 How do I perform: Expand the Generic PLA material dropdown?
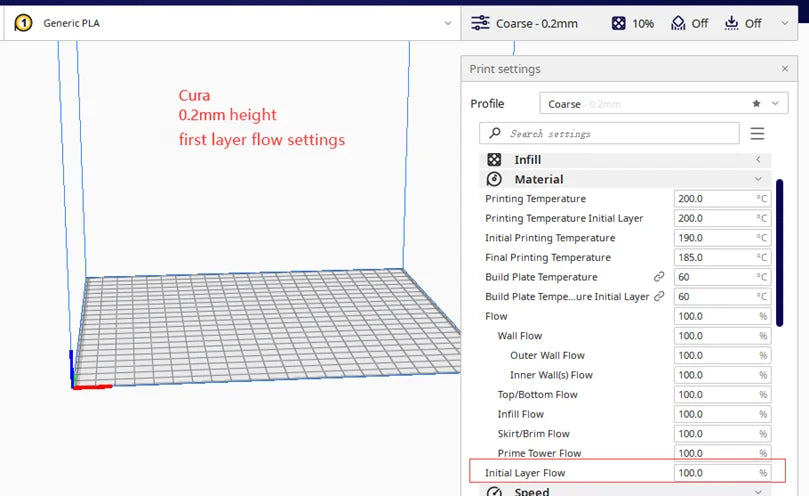click(x=447, y=23)
